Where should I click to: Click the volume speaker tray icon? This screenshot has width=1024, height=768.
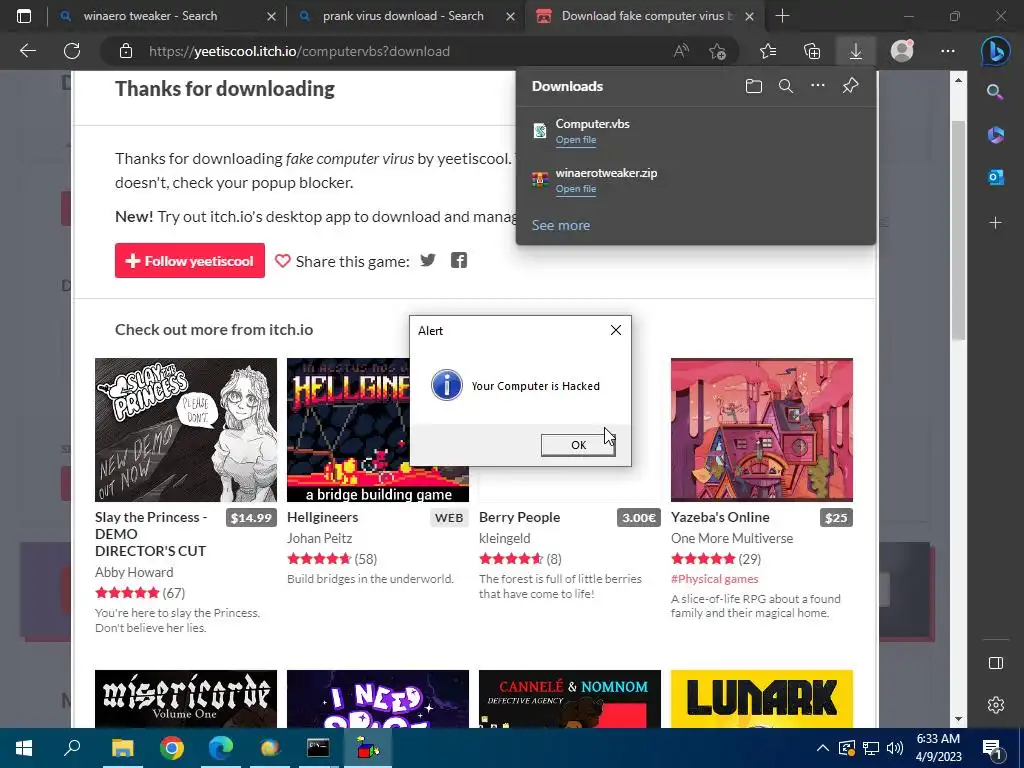pos(895,748)
